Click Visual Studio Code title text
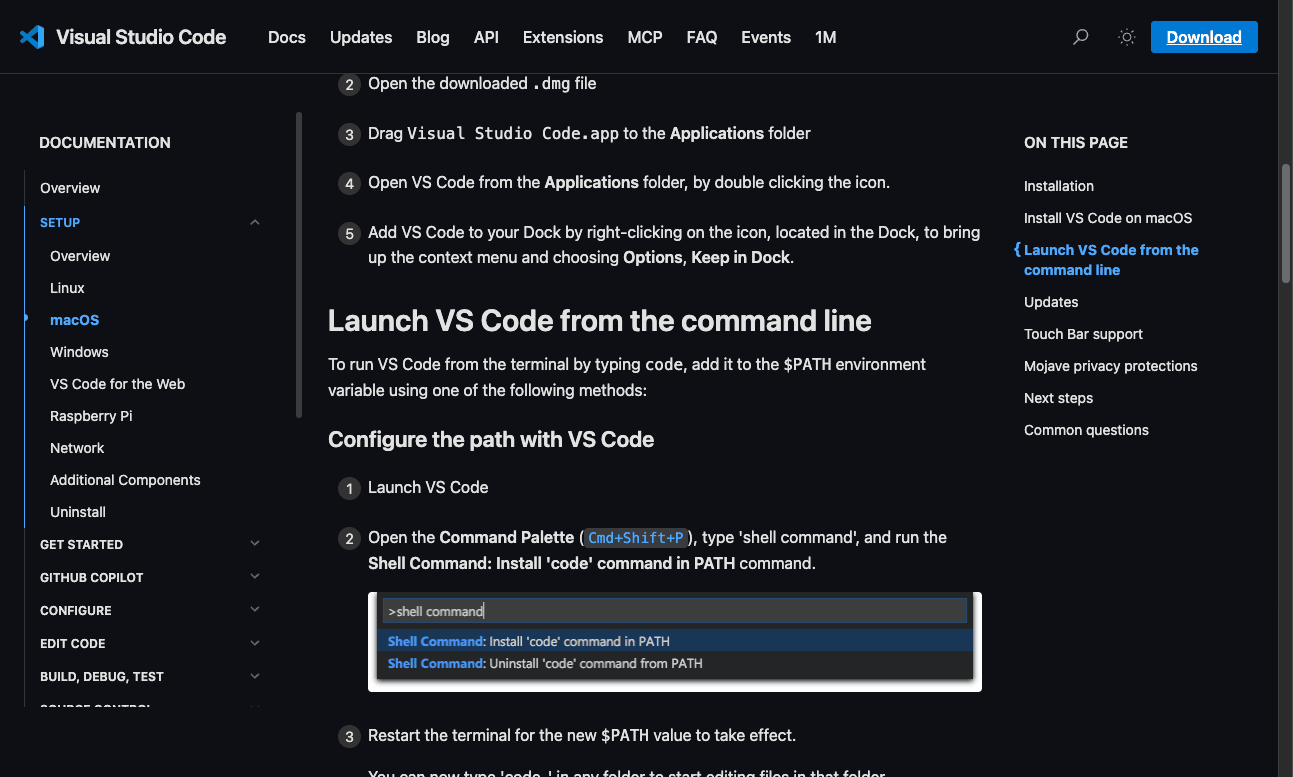The height and width of the screenshot is (777, 1293). click(x=141, y=37)
